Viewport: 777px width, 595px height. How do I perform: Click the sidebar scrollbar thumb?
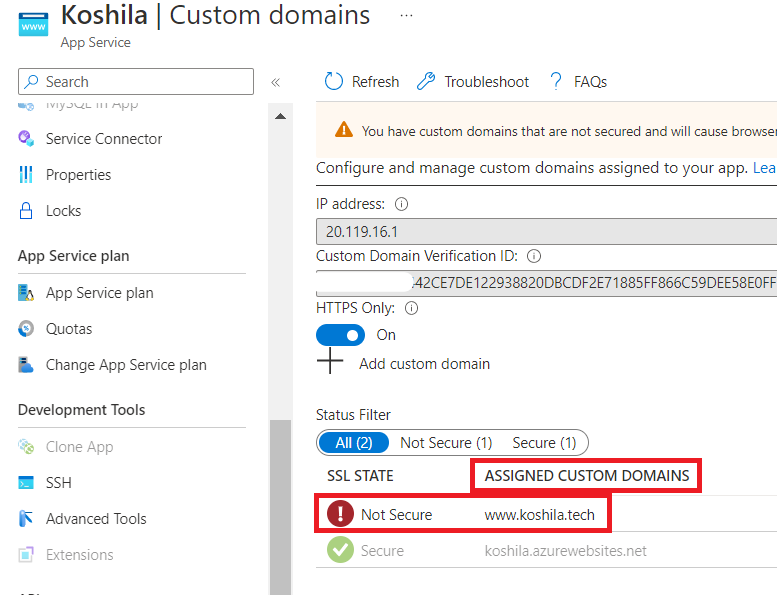point(280,507)
